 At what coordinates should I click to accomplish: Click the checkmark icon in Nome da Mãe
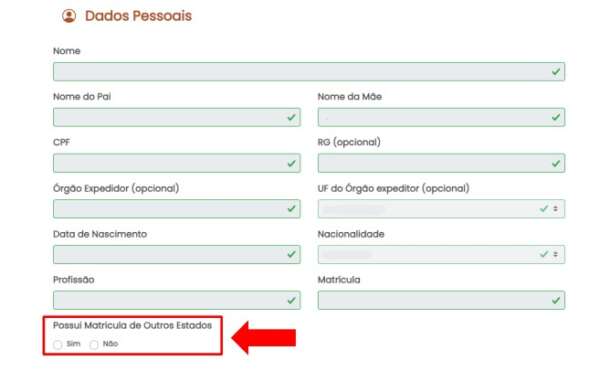click(x=556, y=117)
